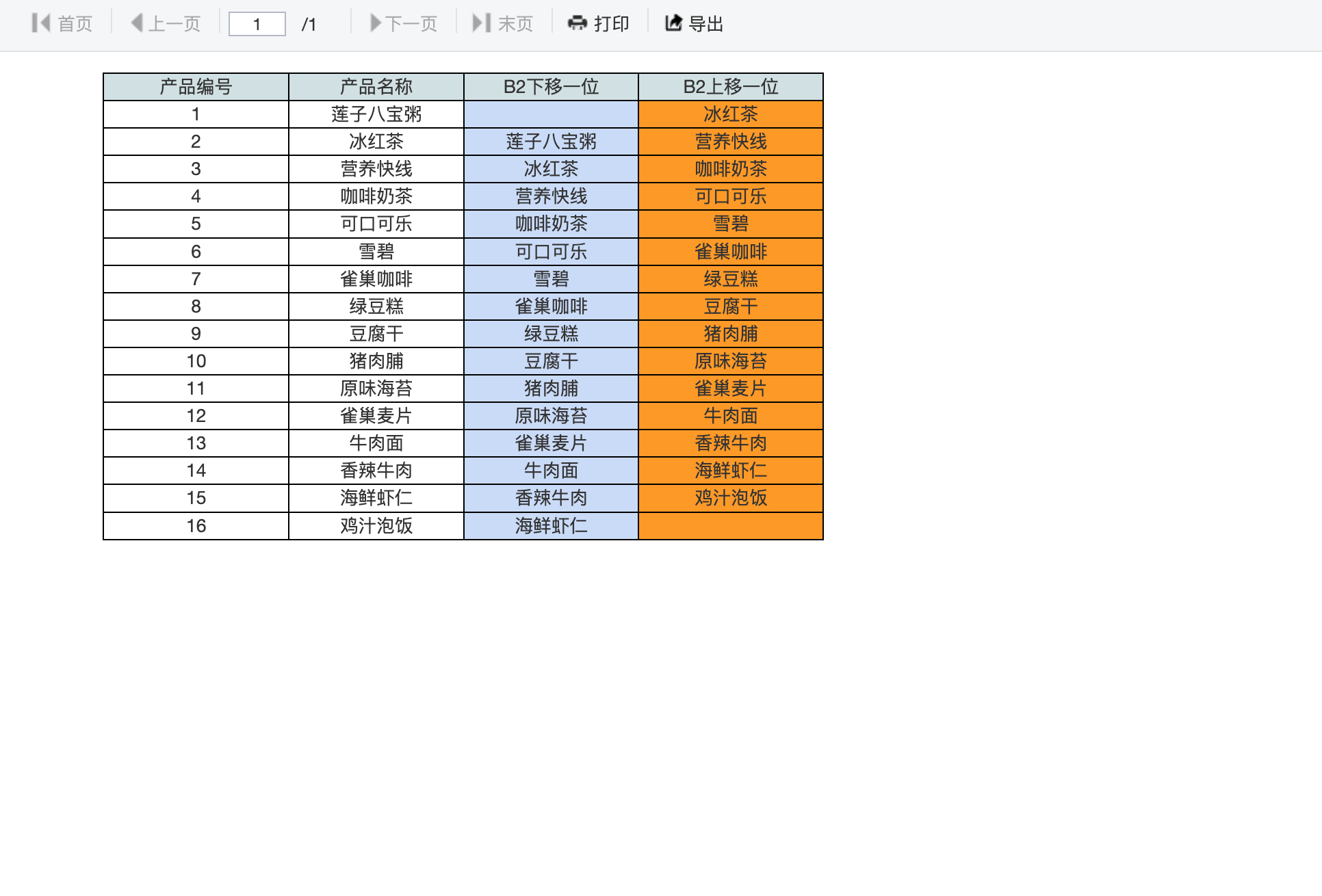Focus the page number input field
Image resolution: width=1322 pixels, height=896 pixels.
coord(257,24)
